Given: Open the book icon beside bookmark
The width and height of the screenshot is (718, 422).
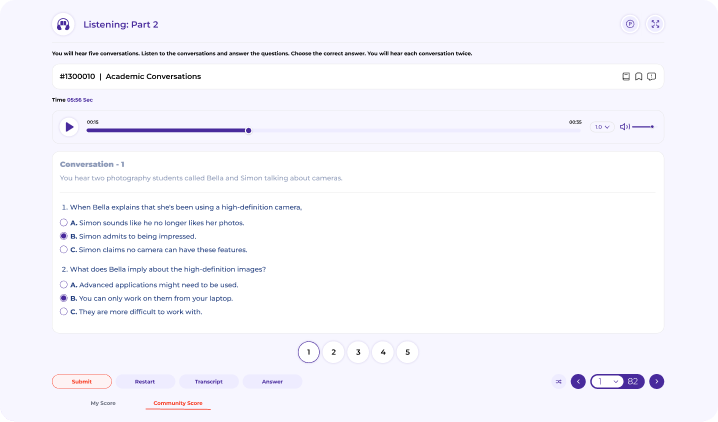Looking at the screenshot, I should point(626,76).
